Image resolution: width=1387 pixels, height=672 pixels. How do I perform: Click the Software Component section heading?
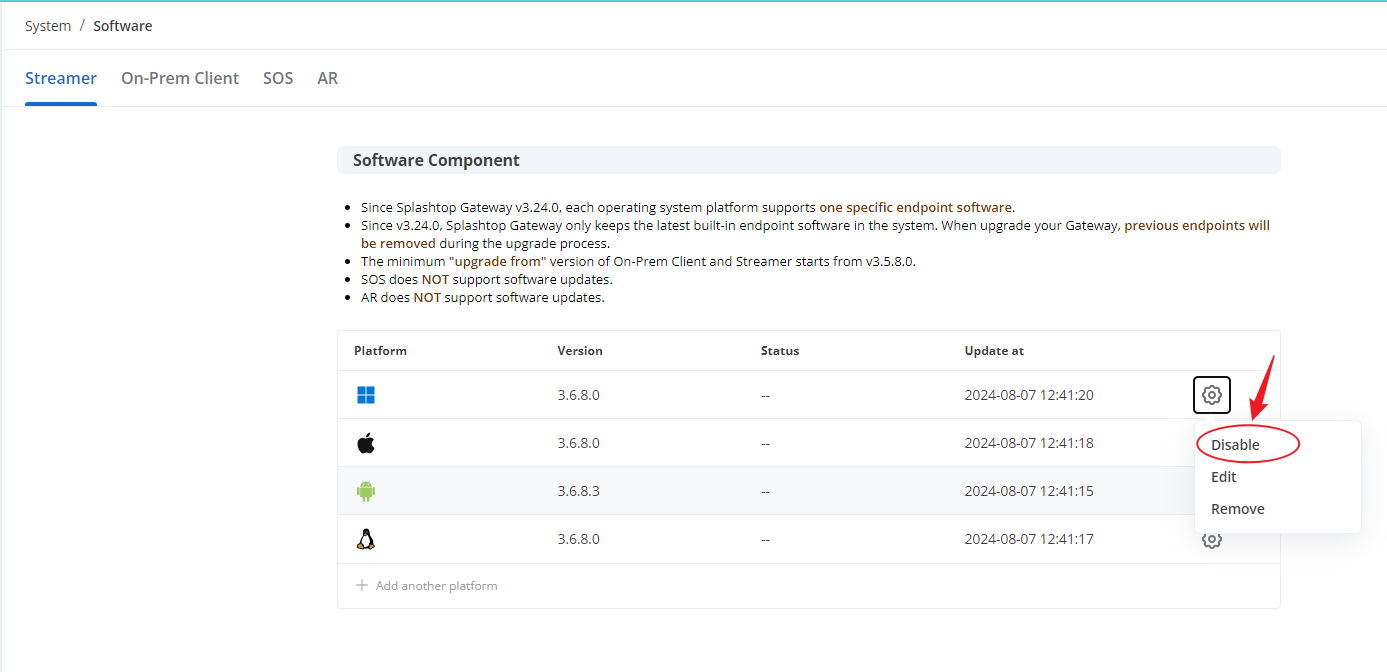coord(436,160)
